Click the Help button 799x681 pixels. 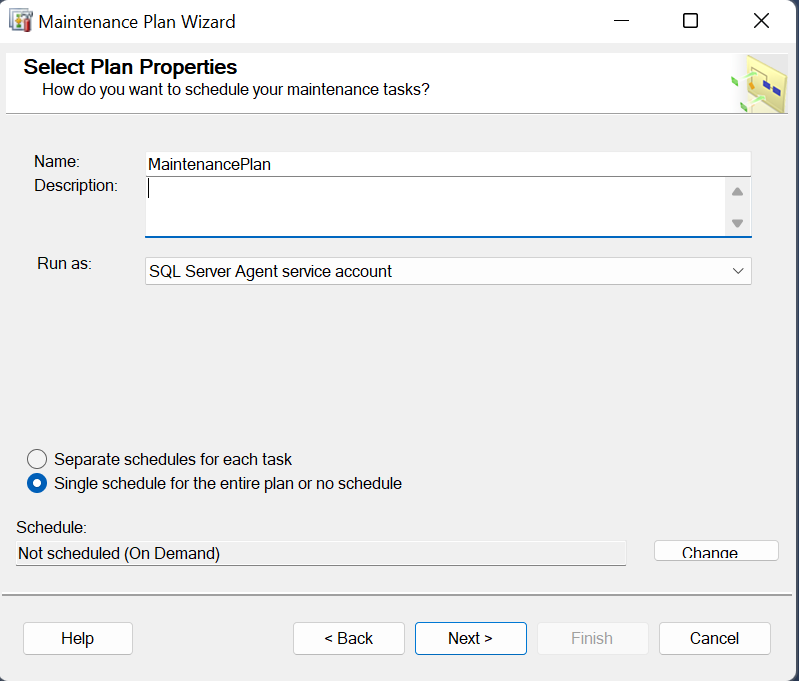coord(77,638)
